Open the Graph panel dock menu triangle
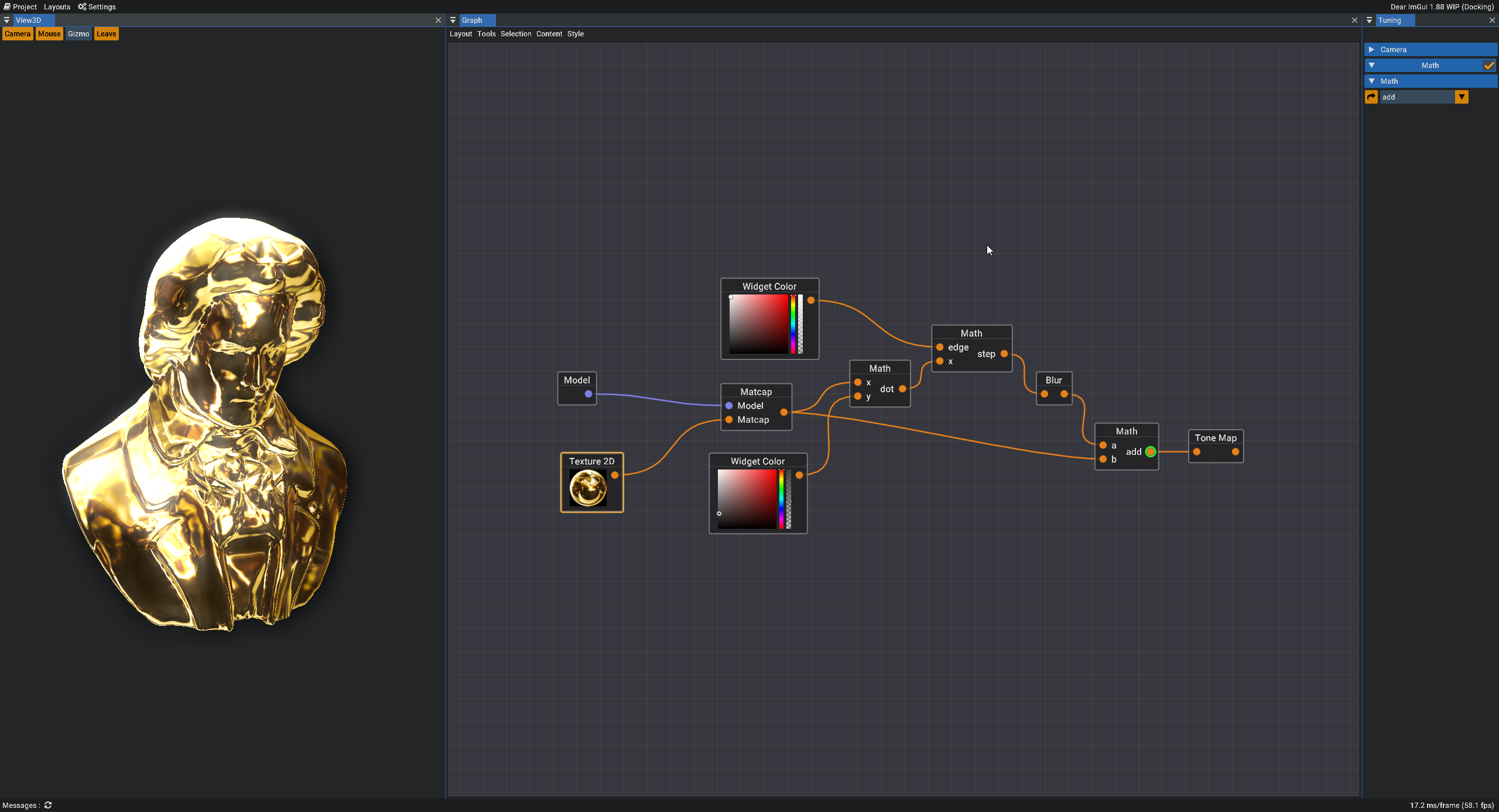The height and width of the screenshot is (812, 1499). coord(453,20)
